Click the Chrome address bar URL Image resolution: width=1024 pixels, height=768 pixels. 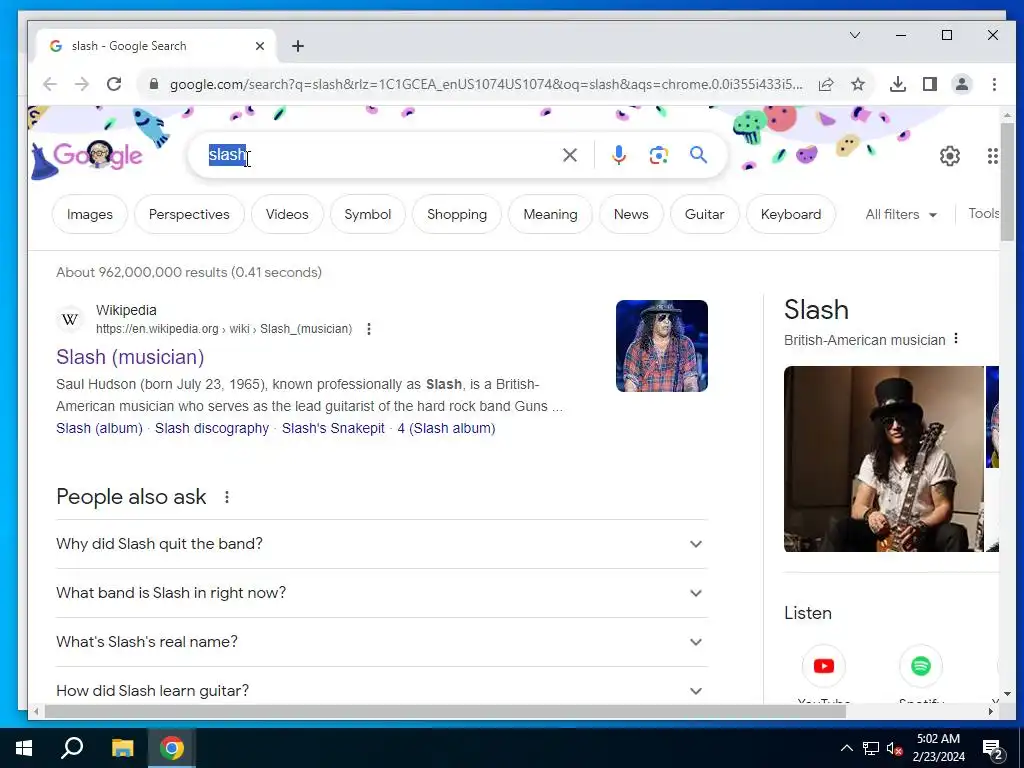[x=486, y=84]
